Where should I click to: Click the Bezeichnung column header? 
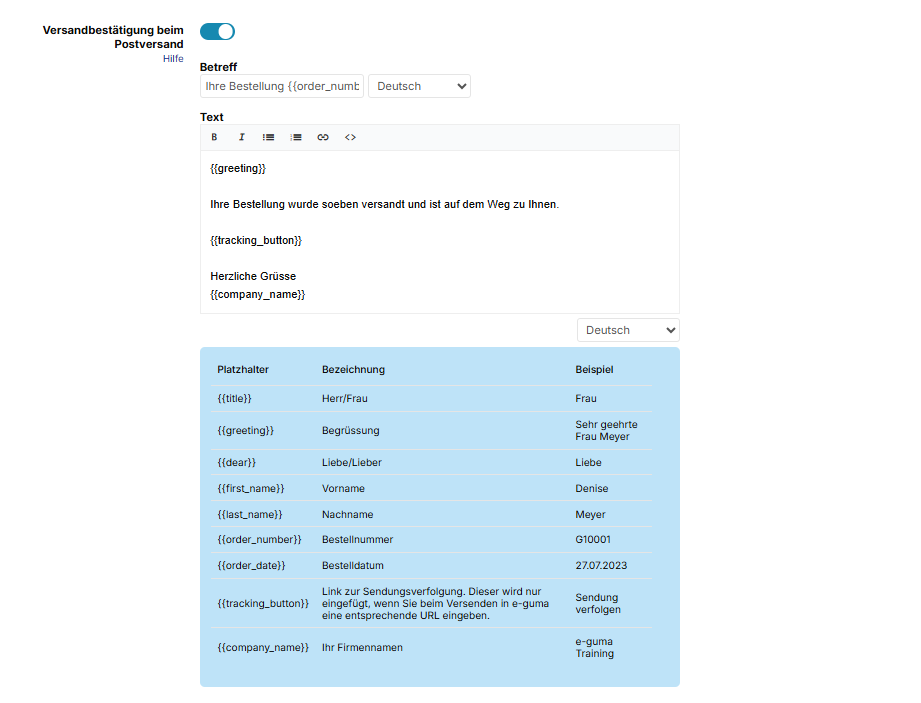point(354,369)
